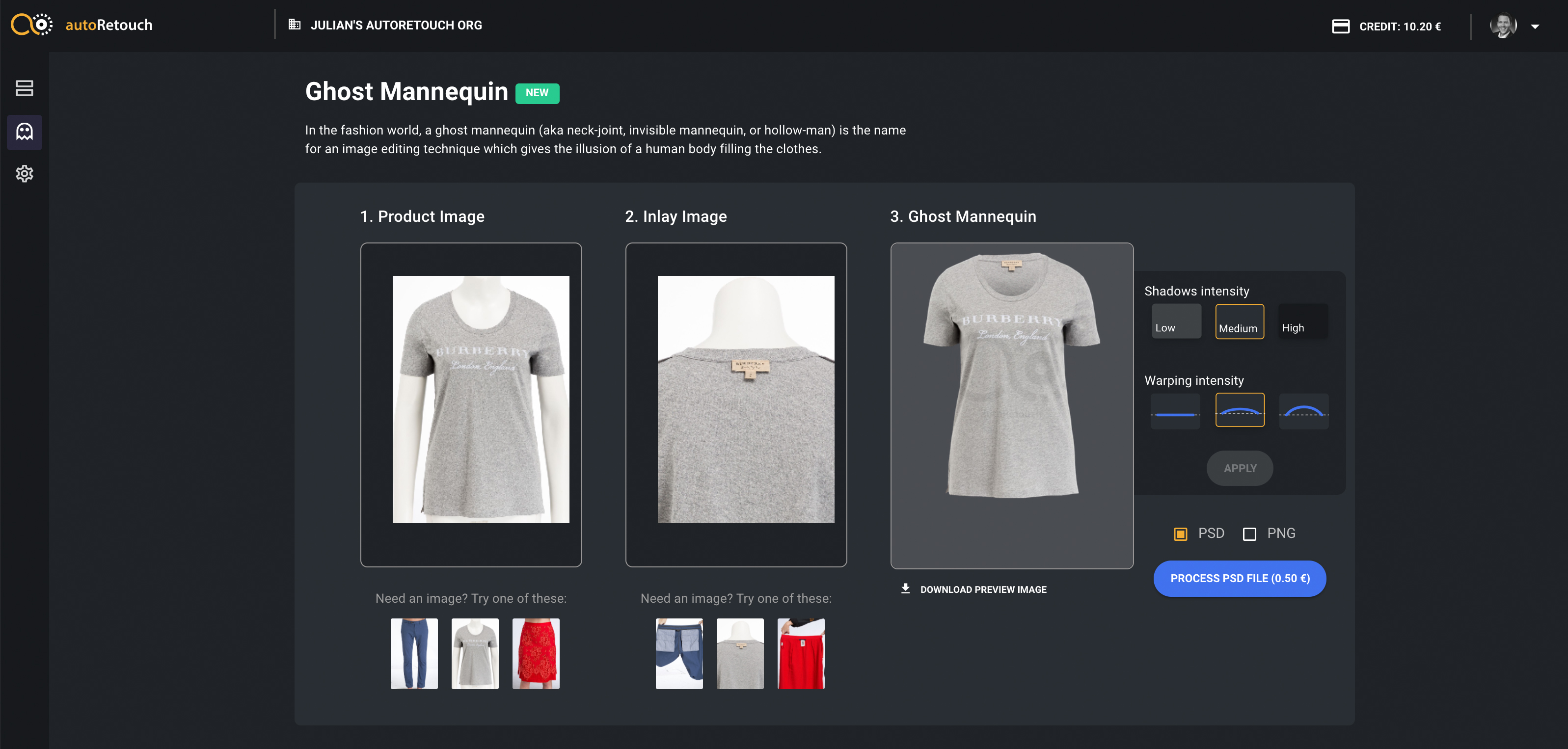This screenshot has width=1568, height=749.
Task: Click the Ghost Mannequin page title
Action: tap(406, 91)
